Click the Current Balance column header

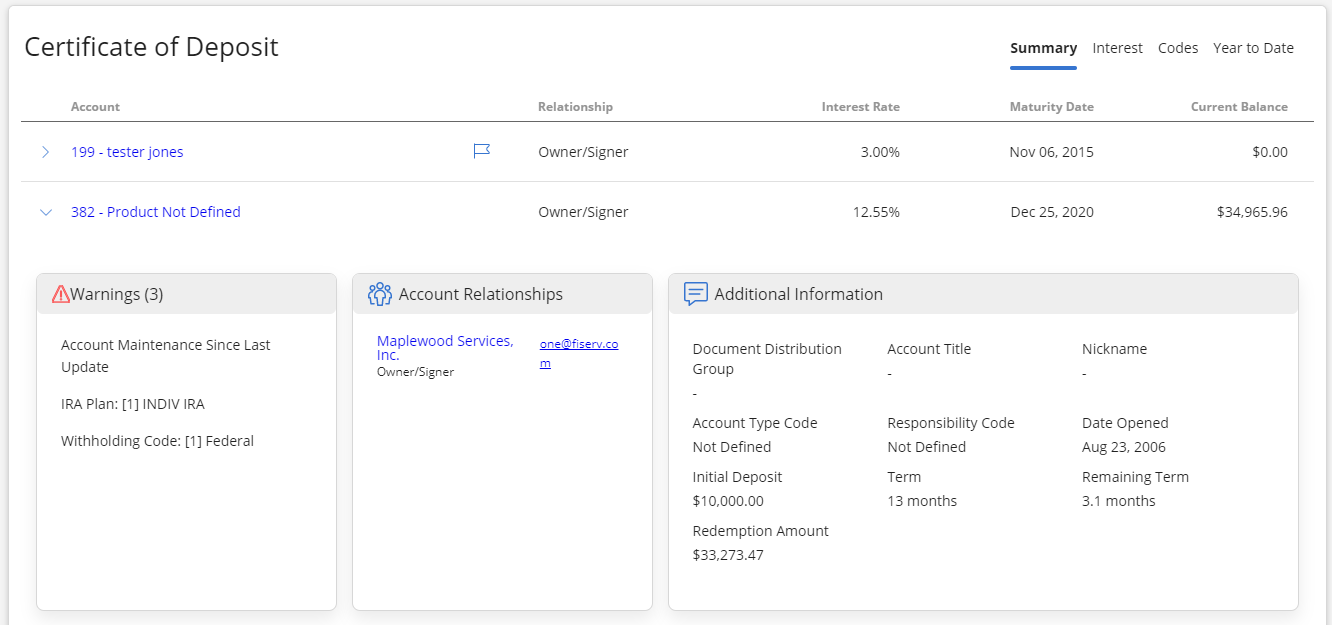[x=1239, y=107]
